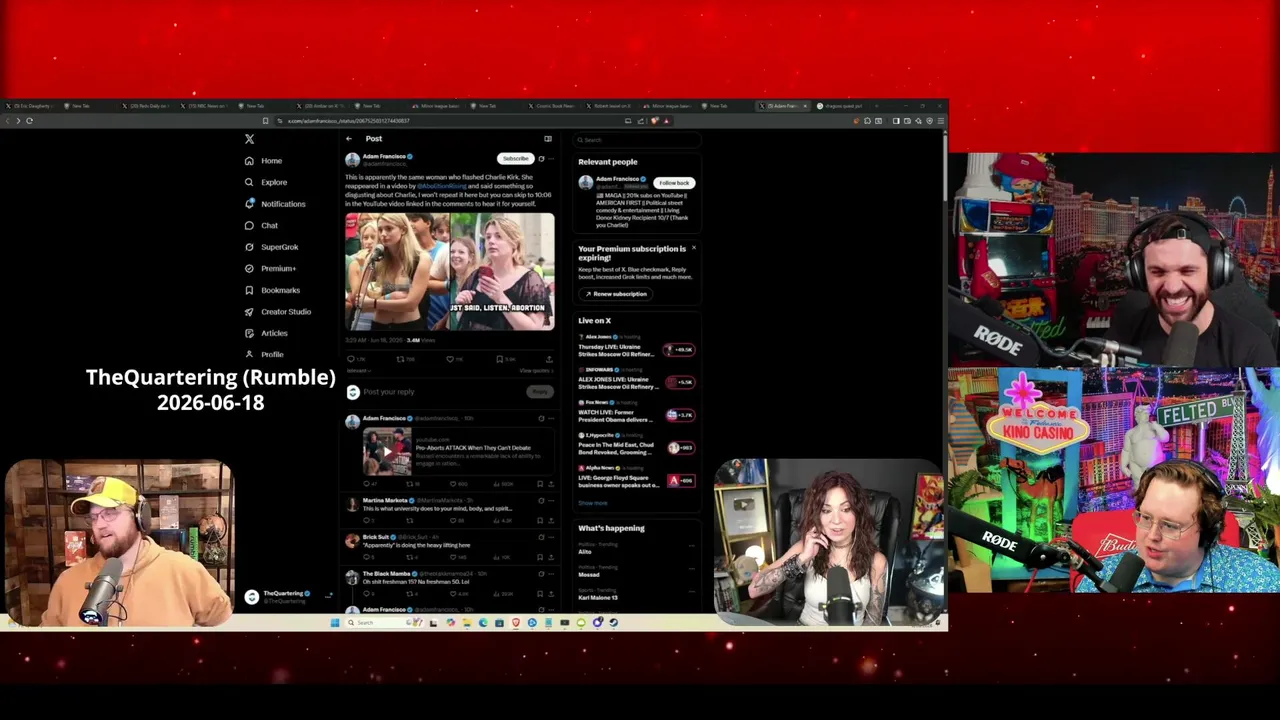The height and width of the screenshot is (720, 1280).
Task: Open Pro-Aborts ATTACK When They Can't Debate link
Action: coord(473,448)
